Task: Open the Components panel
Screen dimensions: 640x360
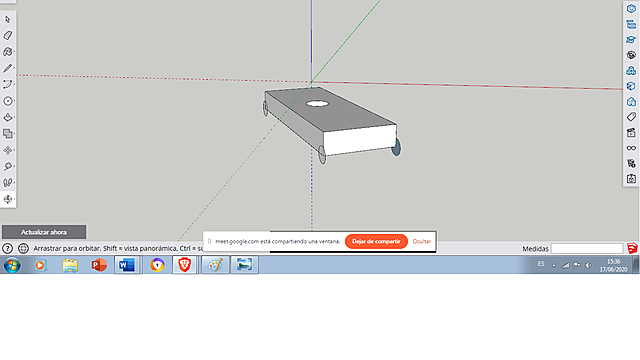Action: (x=631, y=55)
